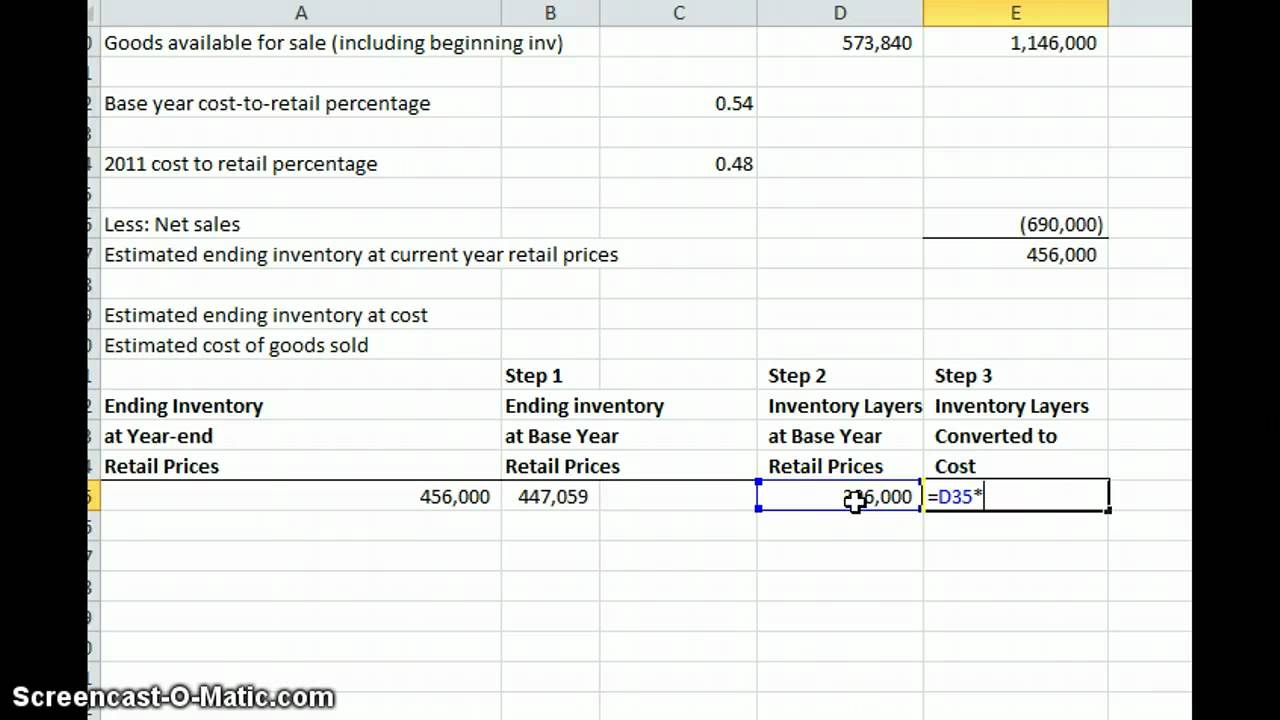Viewport: 1280px width, 720px height.
Task: Click the 'Step 2' heading cell
Action: 840,376
